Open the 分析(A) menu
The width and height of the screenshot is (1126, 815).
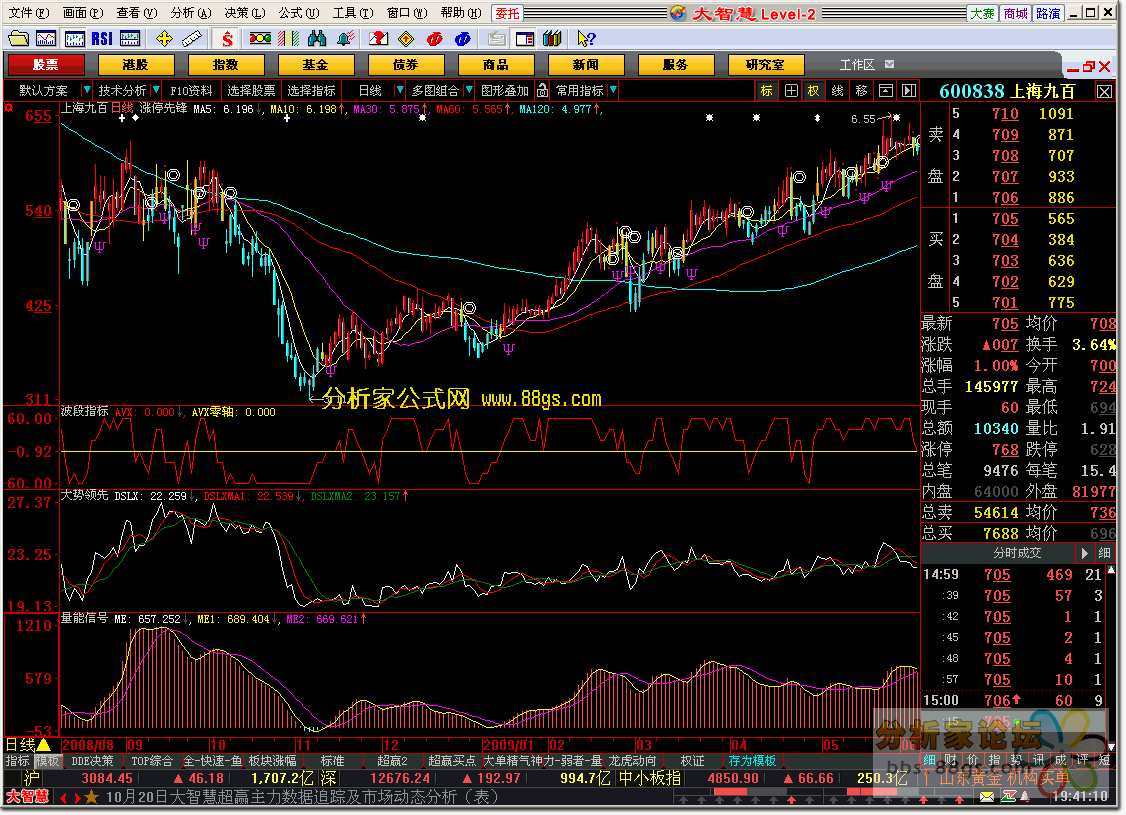point(190,13)
